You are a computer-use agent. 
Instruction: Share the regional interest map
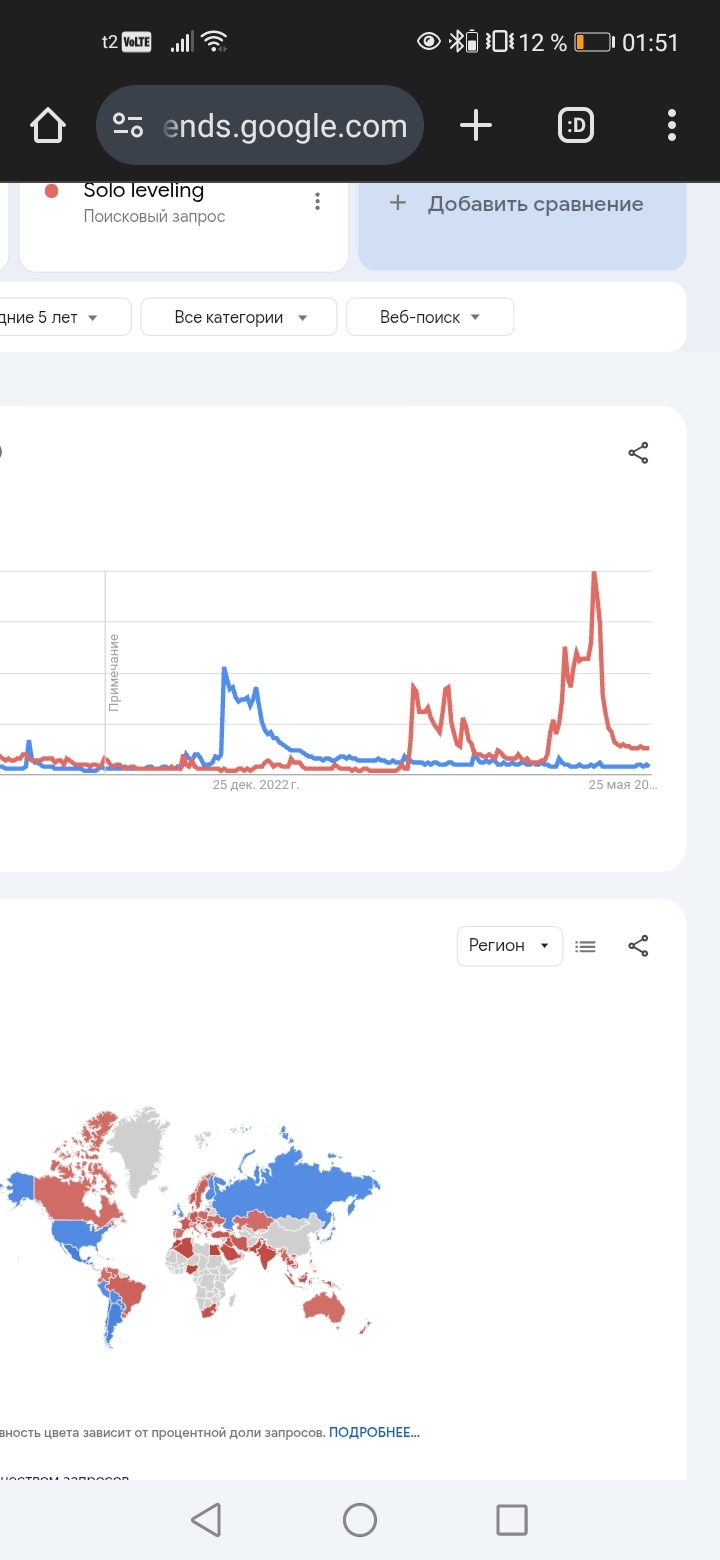(x=638, y=945)
